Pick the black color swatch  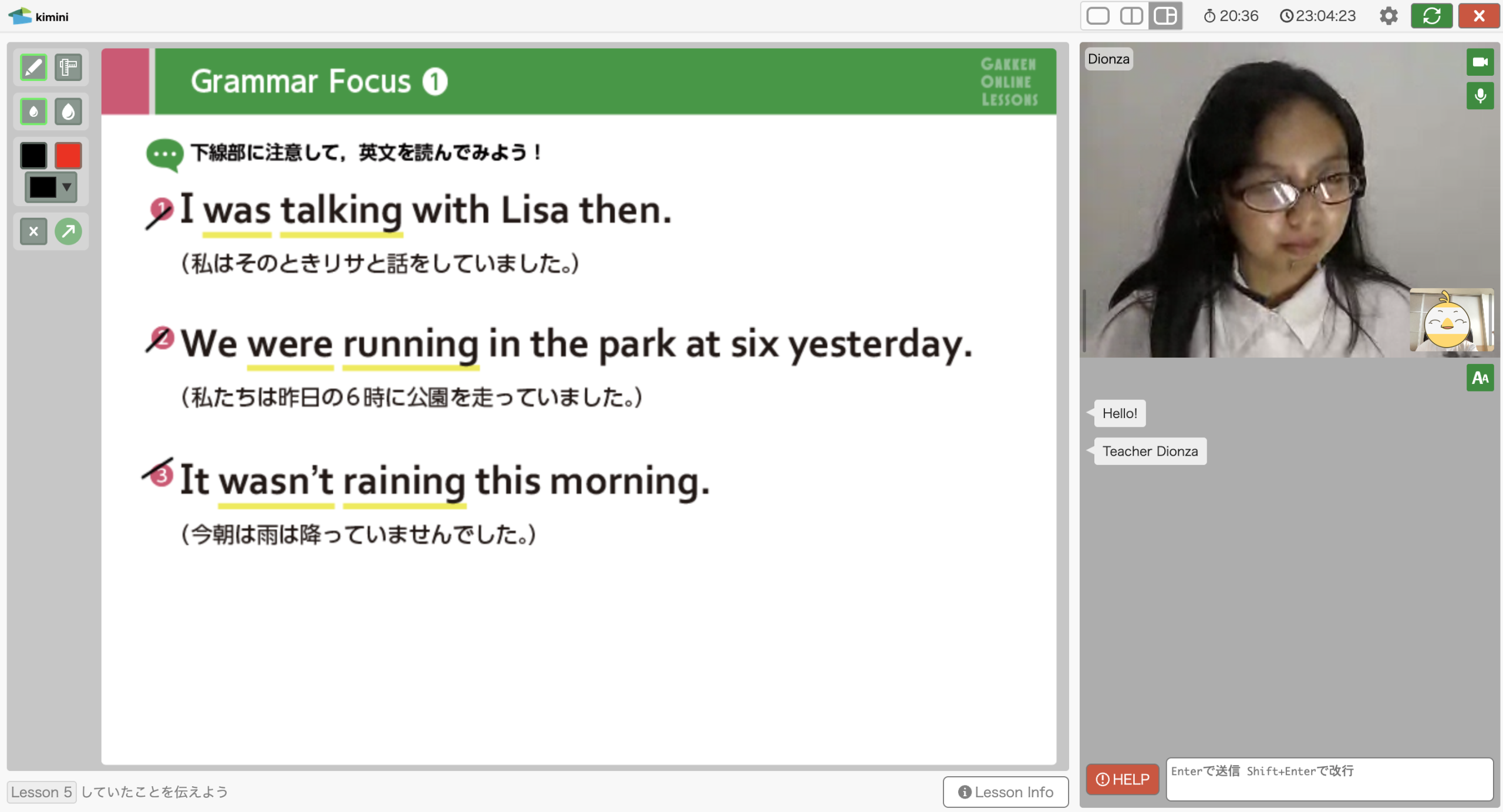coord(33,156)
